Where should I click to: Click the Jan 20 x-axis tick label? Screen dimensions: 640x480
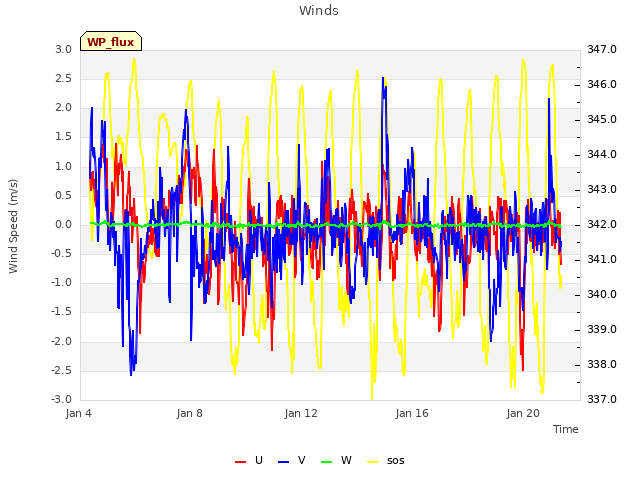pos(523,413)
